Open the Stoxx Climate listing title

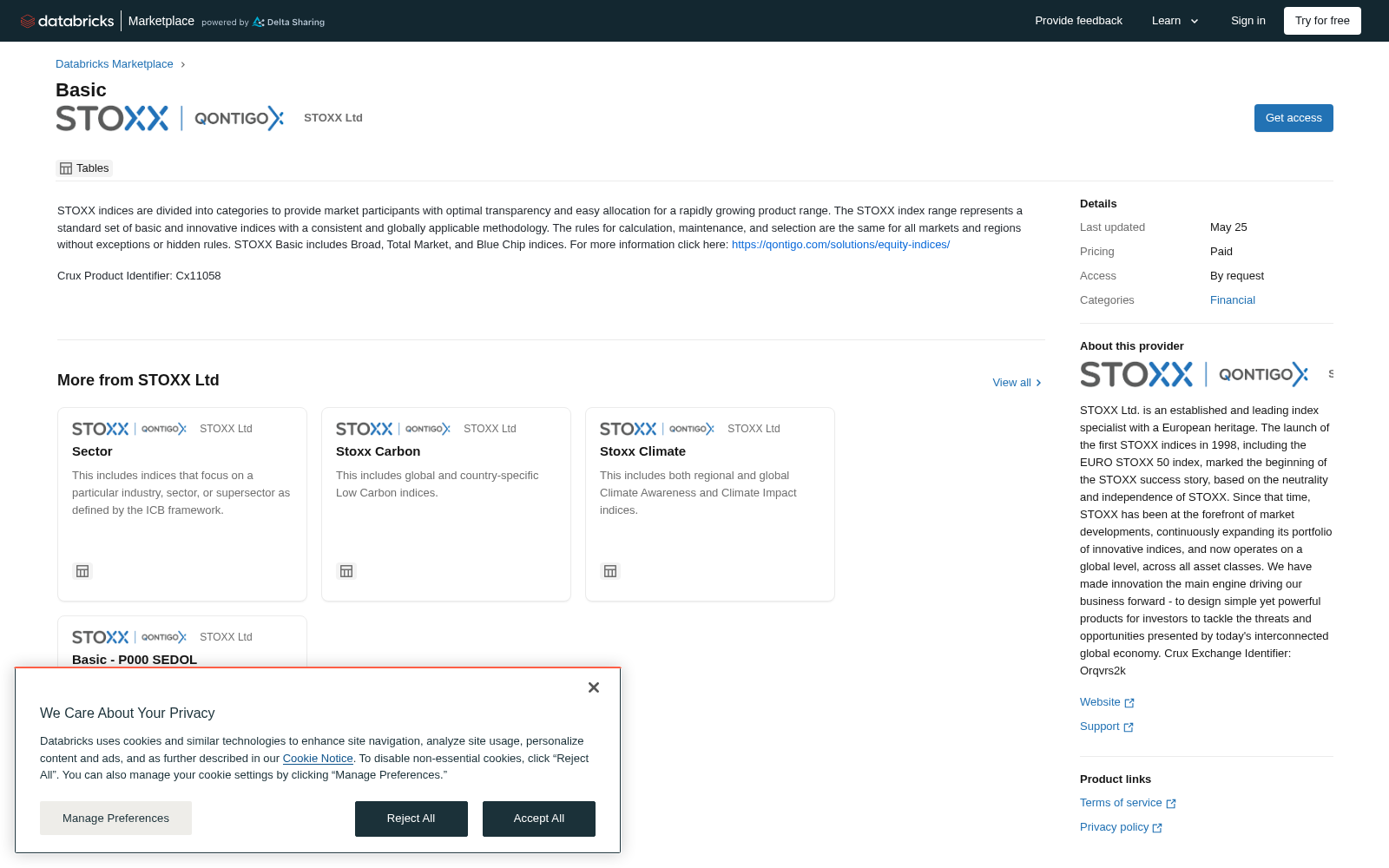point(642,451)
